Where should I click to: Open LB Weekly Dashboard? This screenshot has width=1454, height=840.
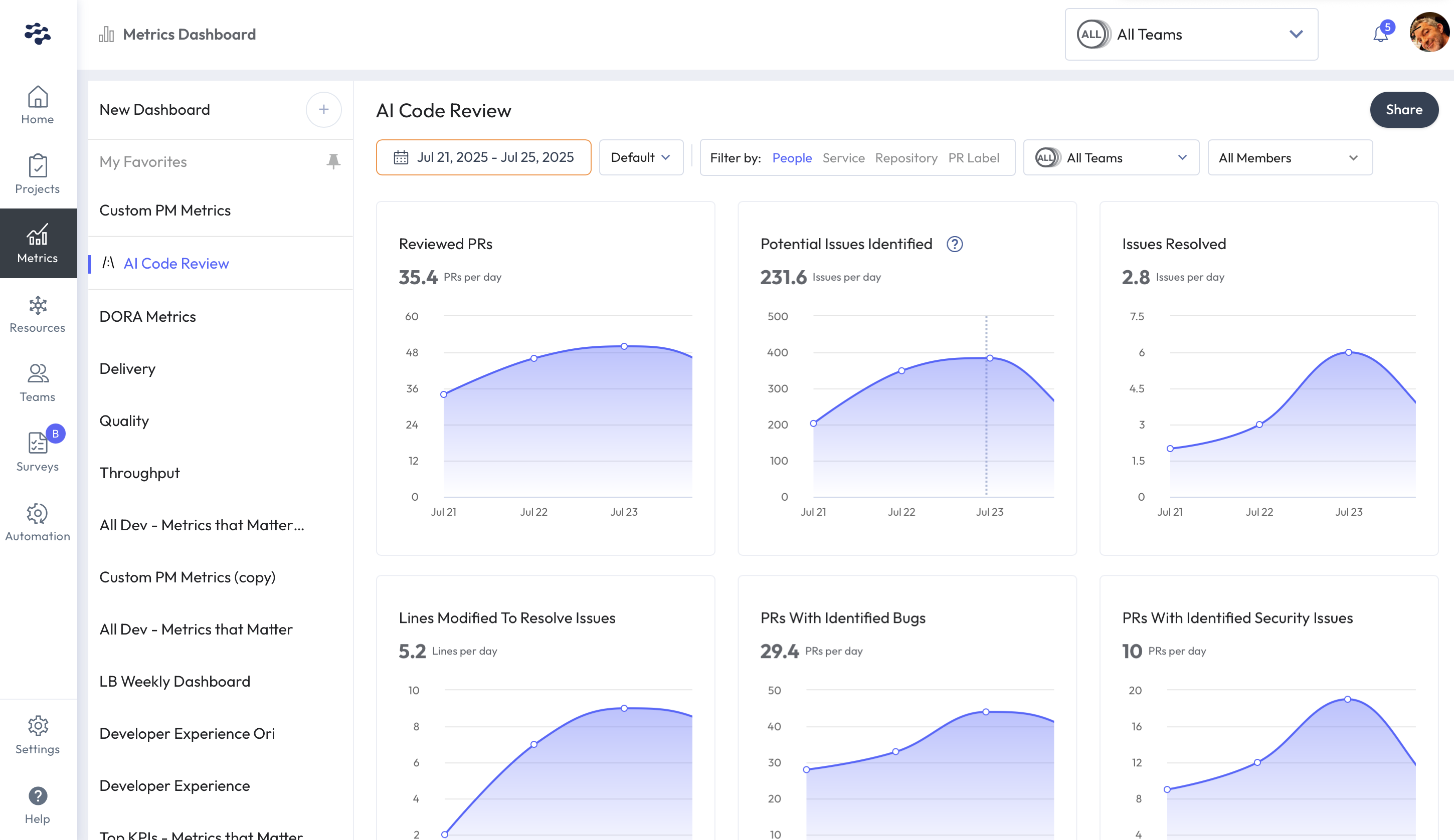(x=175, y=681)
